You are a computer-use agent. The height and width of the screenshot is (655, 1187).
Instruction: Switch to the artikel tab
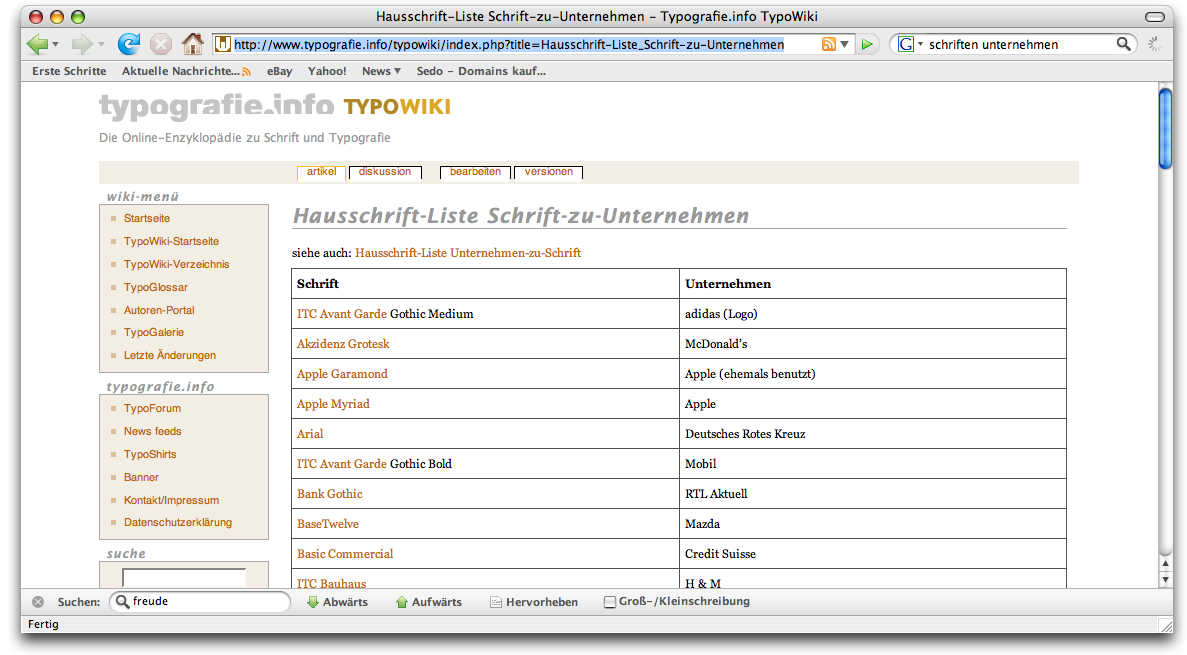coord(321,172)
